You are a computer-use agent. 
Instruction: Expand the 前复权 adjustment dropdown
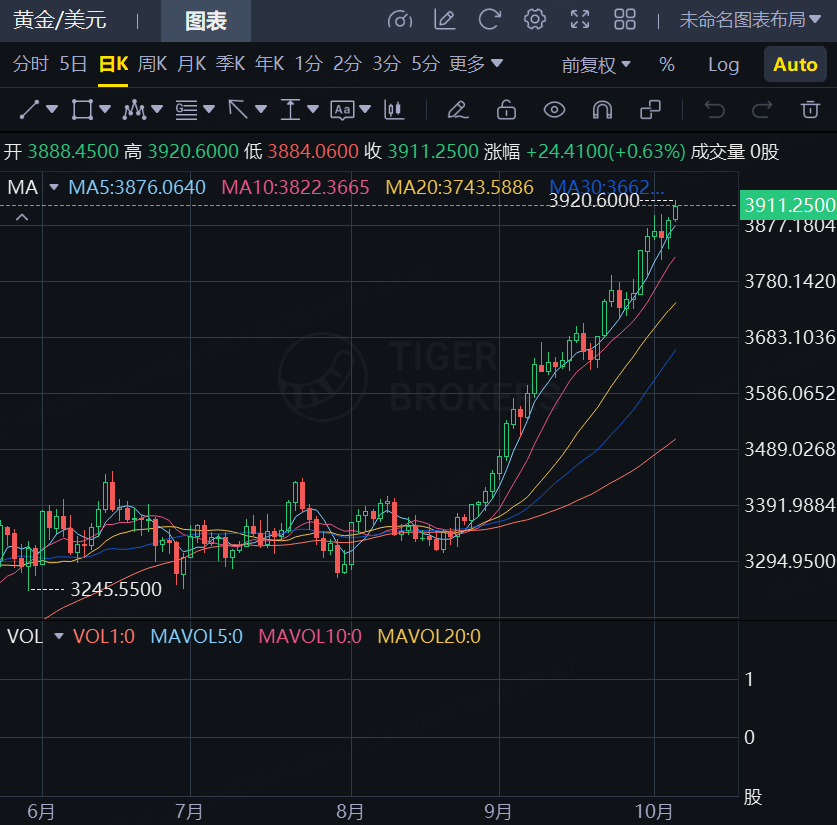pyautogui.click(x=596, y=65)
